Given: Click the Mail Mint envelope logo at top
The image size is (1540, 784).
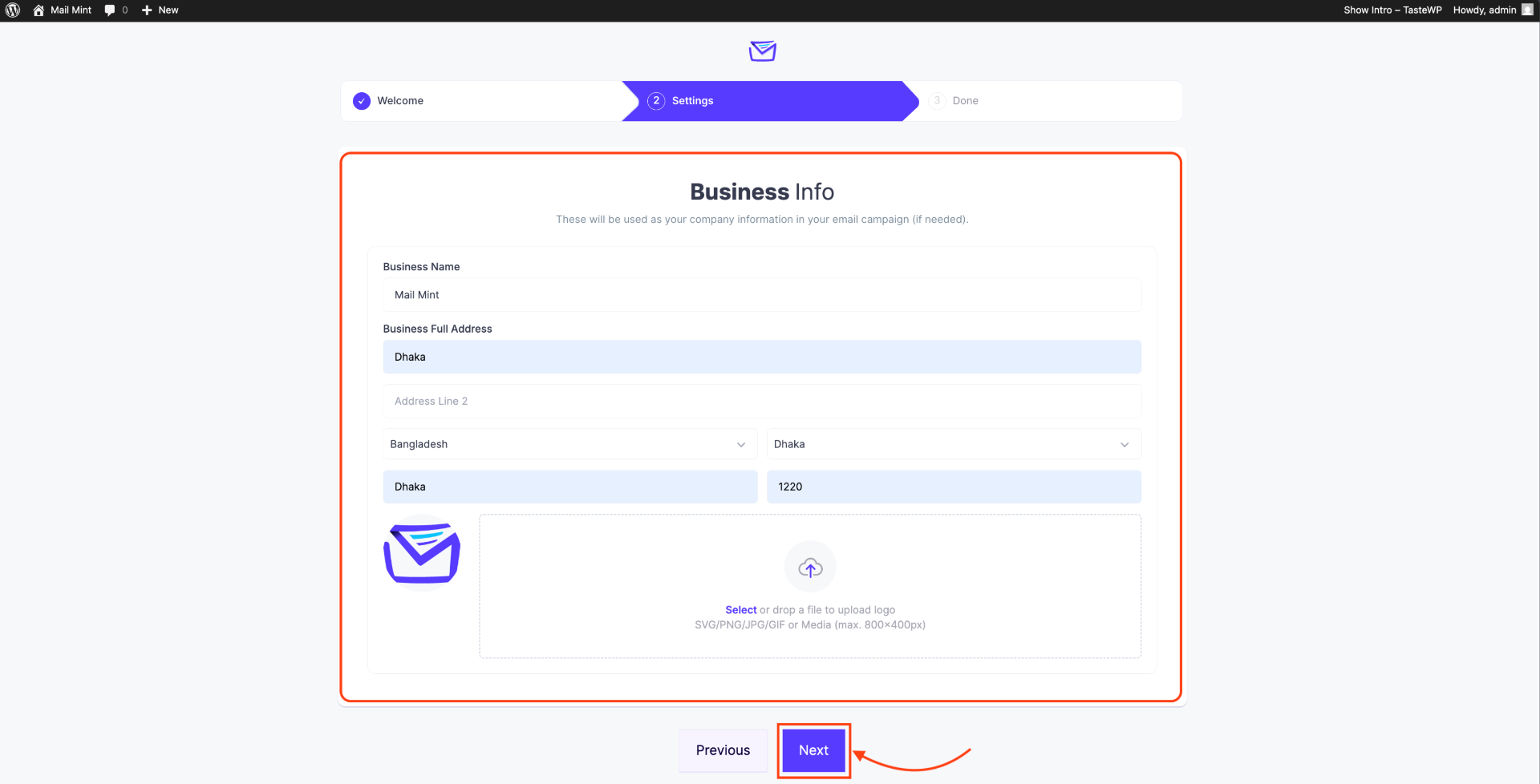Looking at the screenshot, I should pos(762,51).
